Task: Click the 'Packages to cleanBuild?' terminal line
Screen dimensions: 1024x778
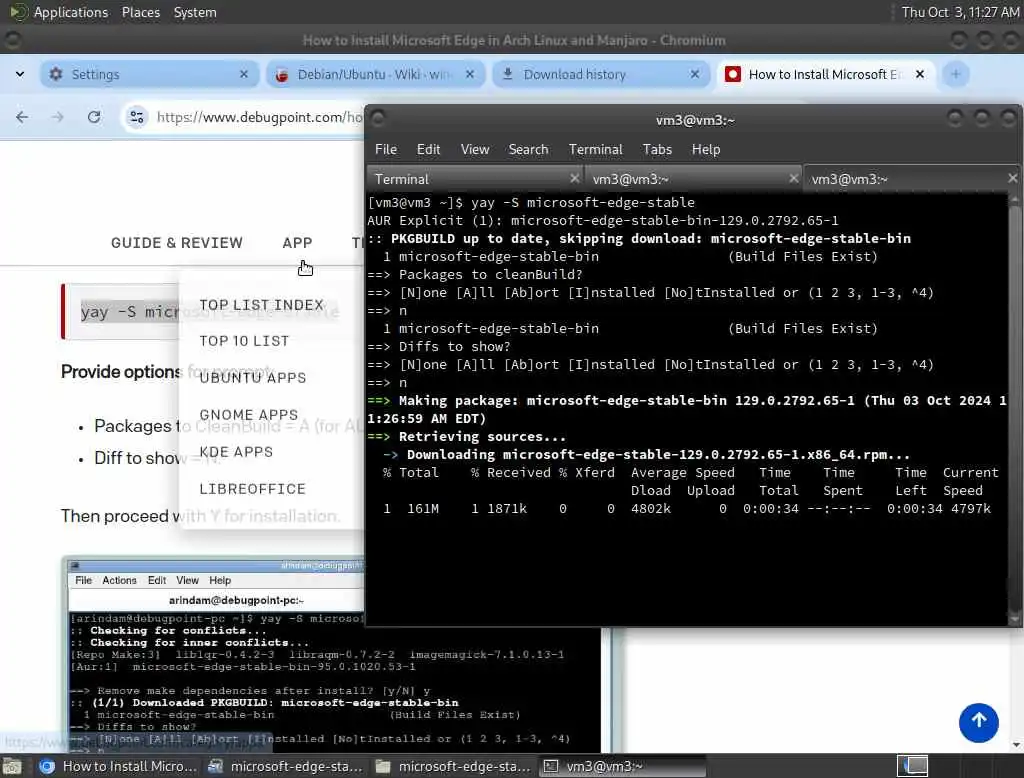Action: 474,274
